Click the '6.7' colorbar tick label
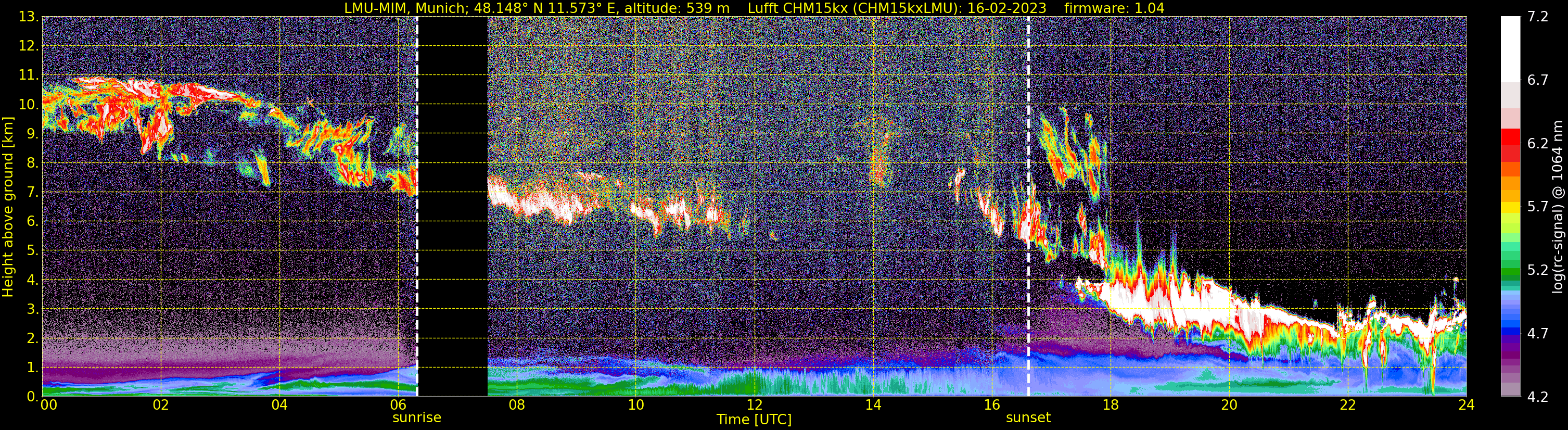 1538,80
